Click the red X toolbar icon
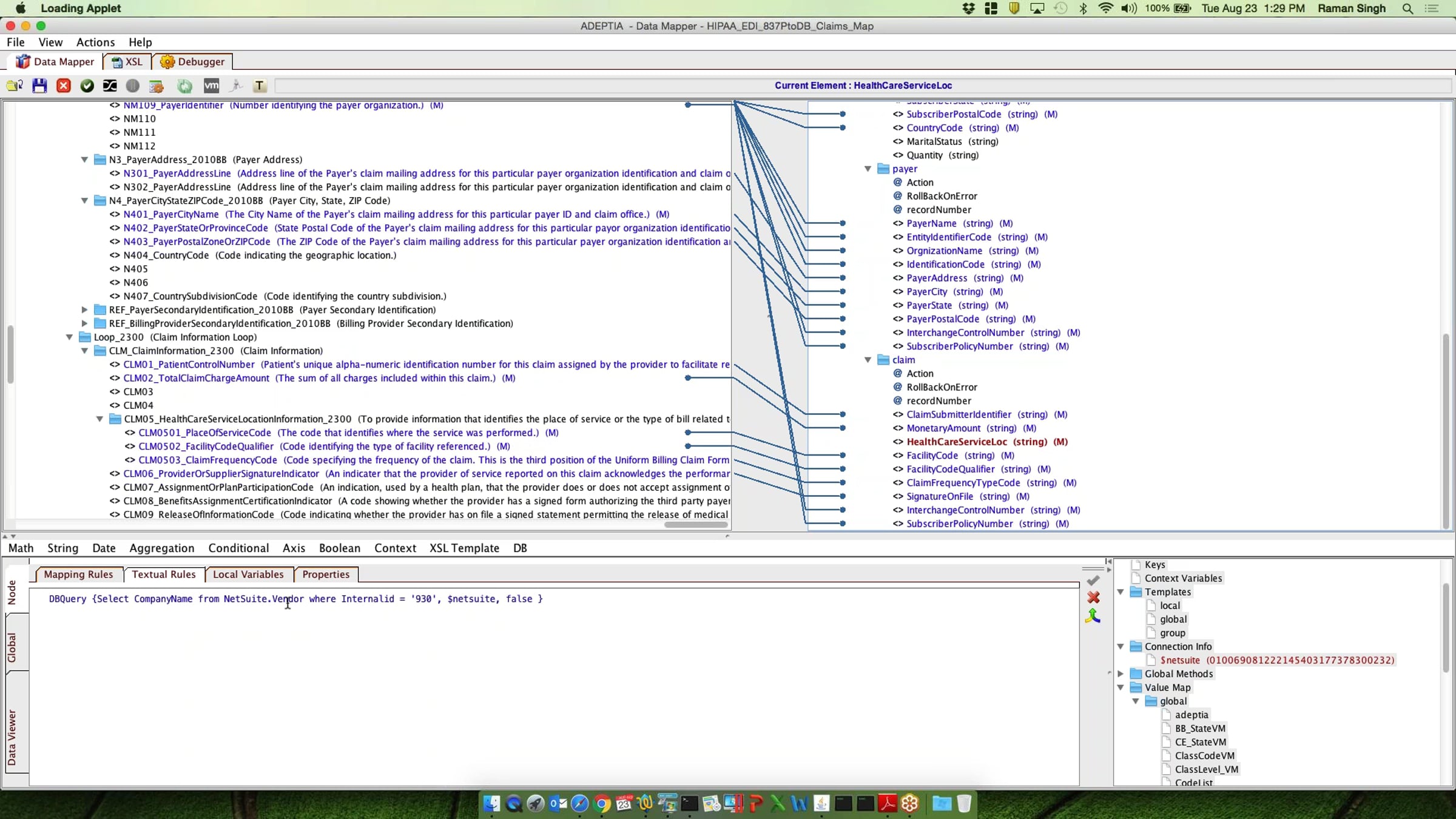This screenshot has height=819, width=1456. [63, 86]
